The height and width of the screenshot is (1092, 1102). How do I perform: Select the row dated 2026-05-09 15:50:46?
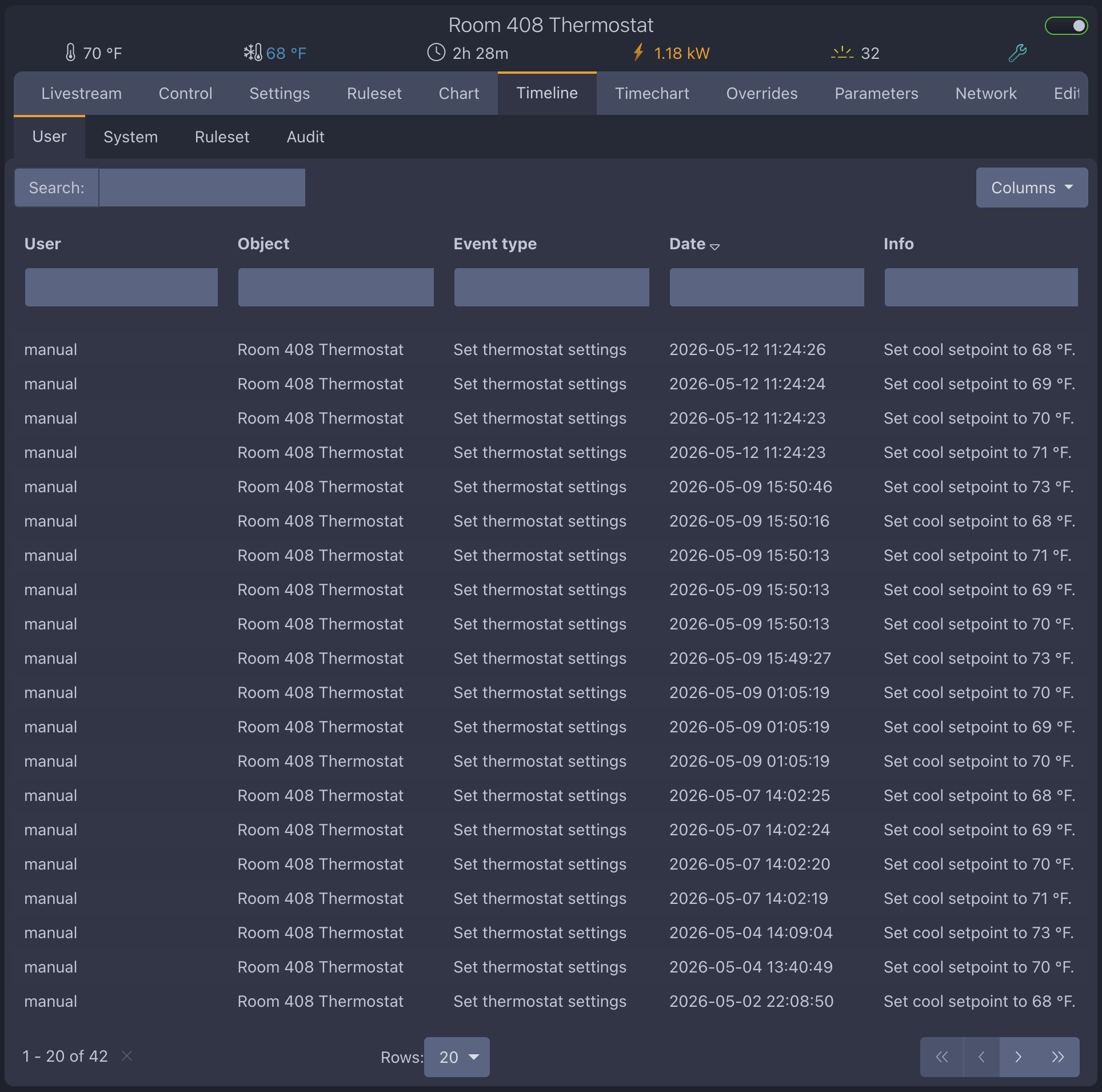point(551,487)
